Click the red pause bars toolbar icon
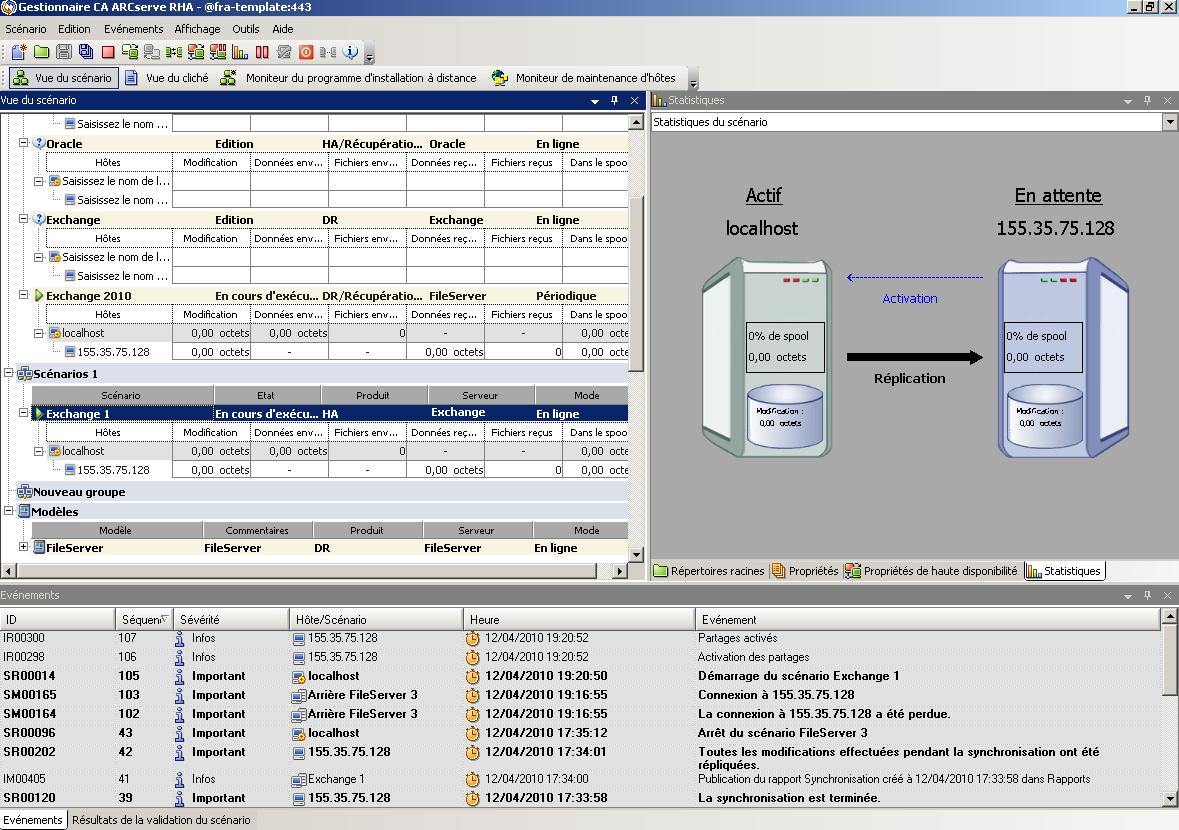The width and height of the screenshot is (1179, 830). (262, 52)
